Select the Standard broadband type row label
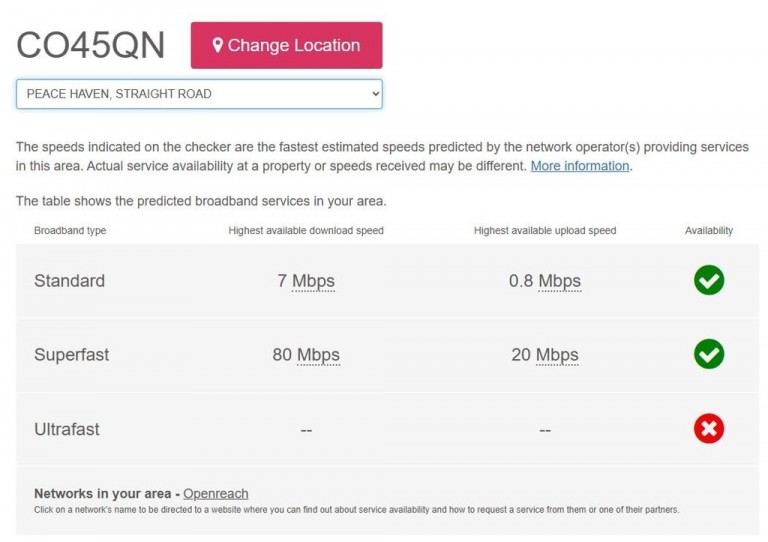The height and width of the screenshot is (542, 768). (x=70, y=281)
